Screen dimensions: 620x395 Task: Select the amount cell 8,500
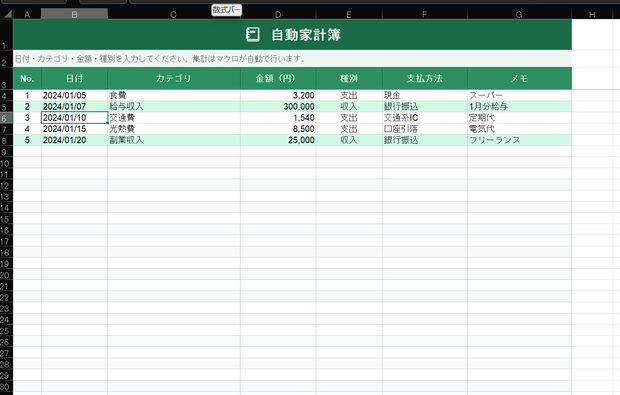278,129
